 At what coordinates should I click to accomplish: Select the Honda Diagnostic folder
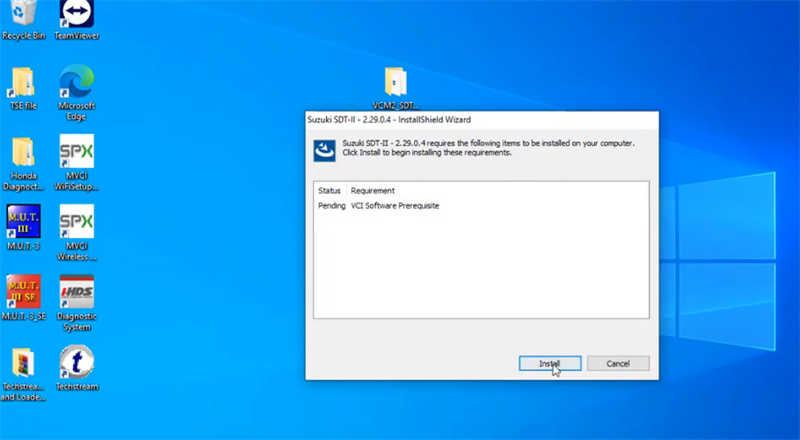point(23,163)
